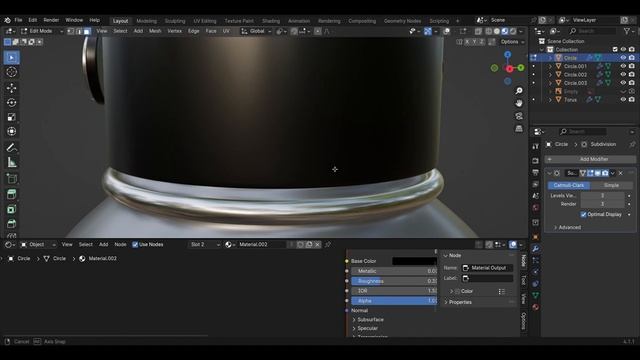This screenshot has width=640, height=360.
Task: Select the Rotate tool
Action: pyautogui.click(x=11, y=102)
